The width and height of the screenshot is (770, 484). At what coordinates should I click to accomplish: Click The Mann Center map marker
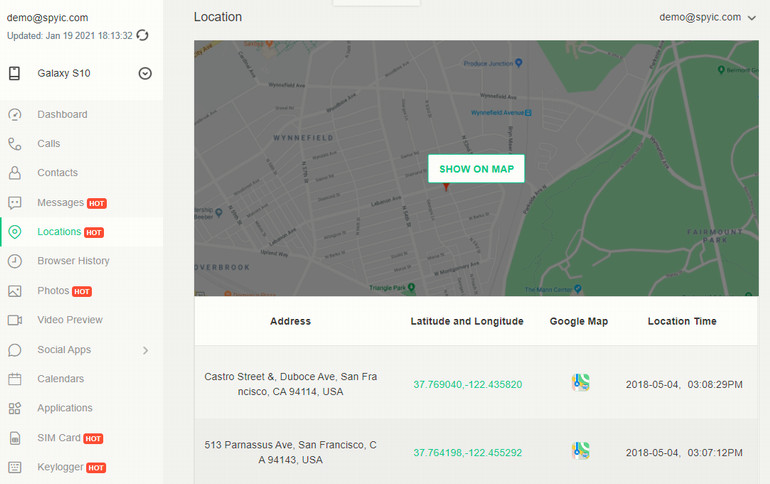[x=578, y=289]
